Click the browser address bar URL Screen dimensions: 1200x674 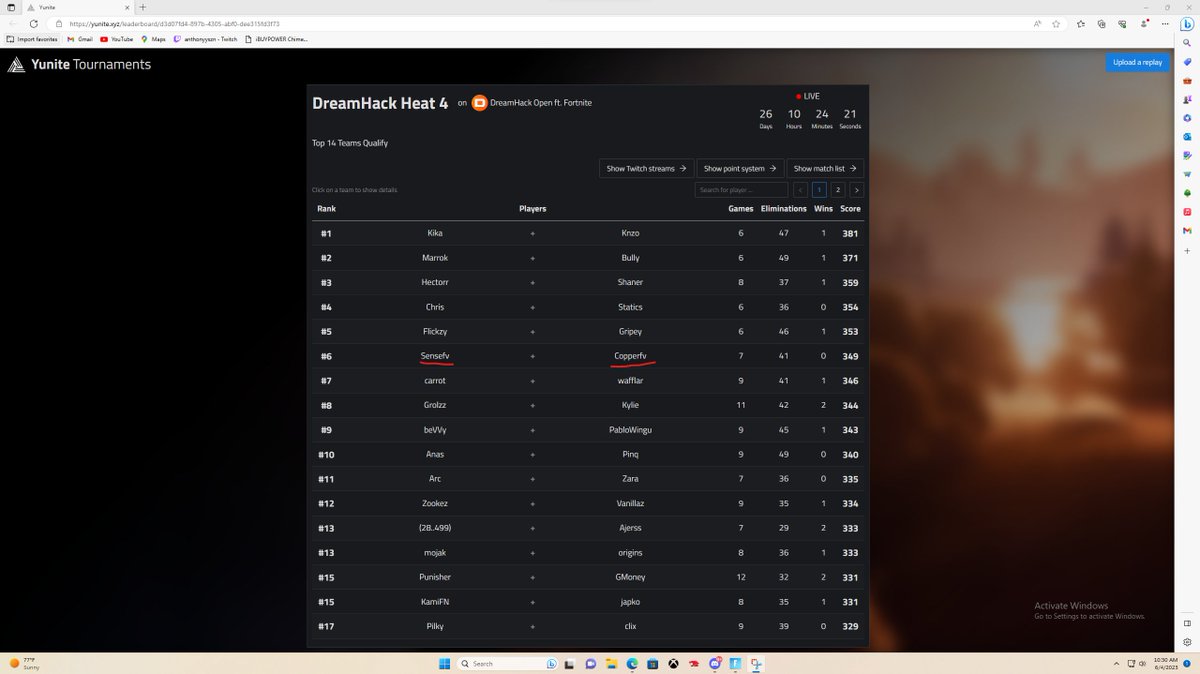[174, 23]
